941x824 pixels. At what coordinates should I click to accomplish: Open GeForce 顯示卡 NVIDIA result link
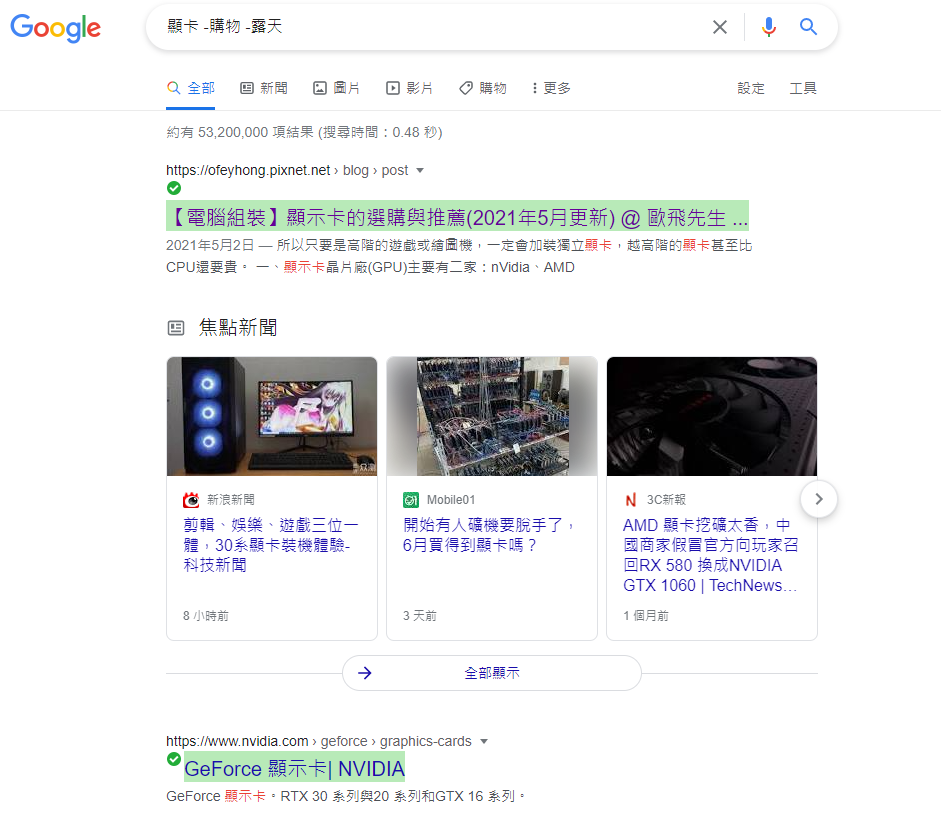(x=294, y=769)
